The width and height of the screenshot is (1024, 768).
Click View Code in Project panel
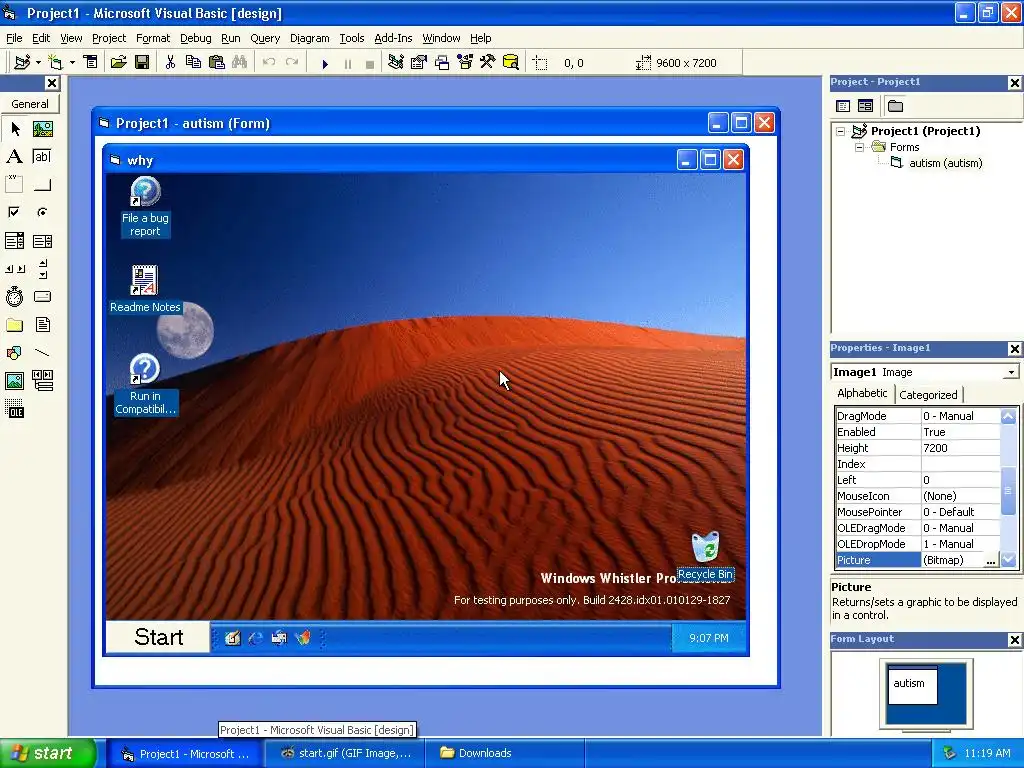[843, 106]
